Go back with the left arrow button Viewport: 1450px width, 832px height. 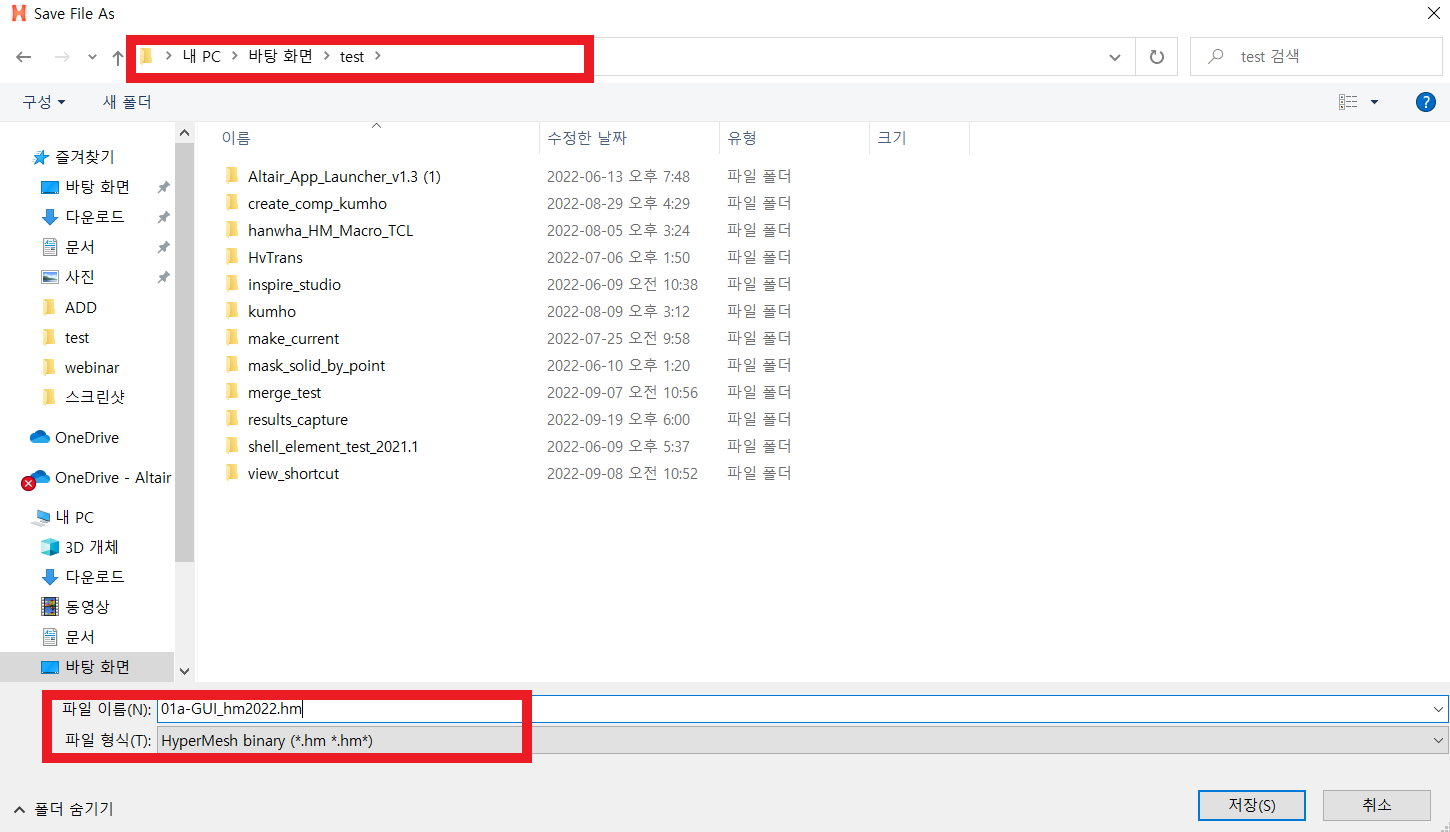point(24,57)
